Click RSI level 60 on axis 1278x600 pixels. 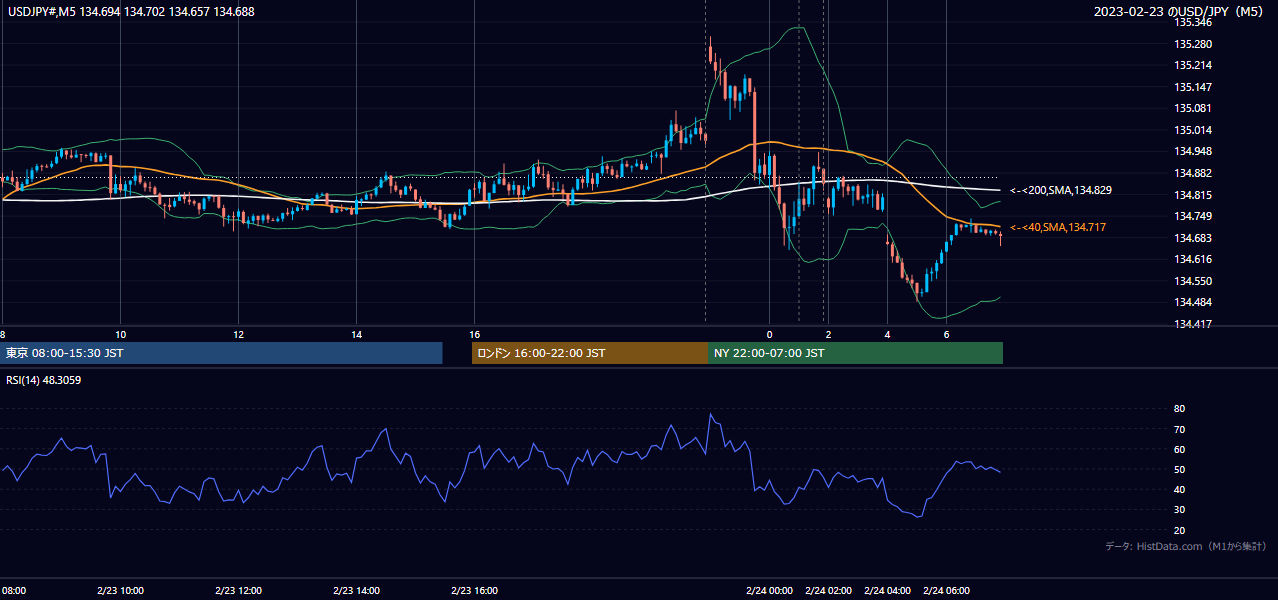(x=1180, y=449)
